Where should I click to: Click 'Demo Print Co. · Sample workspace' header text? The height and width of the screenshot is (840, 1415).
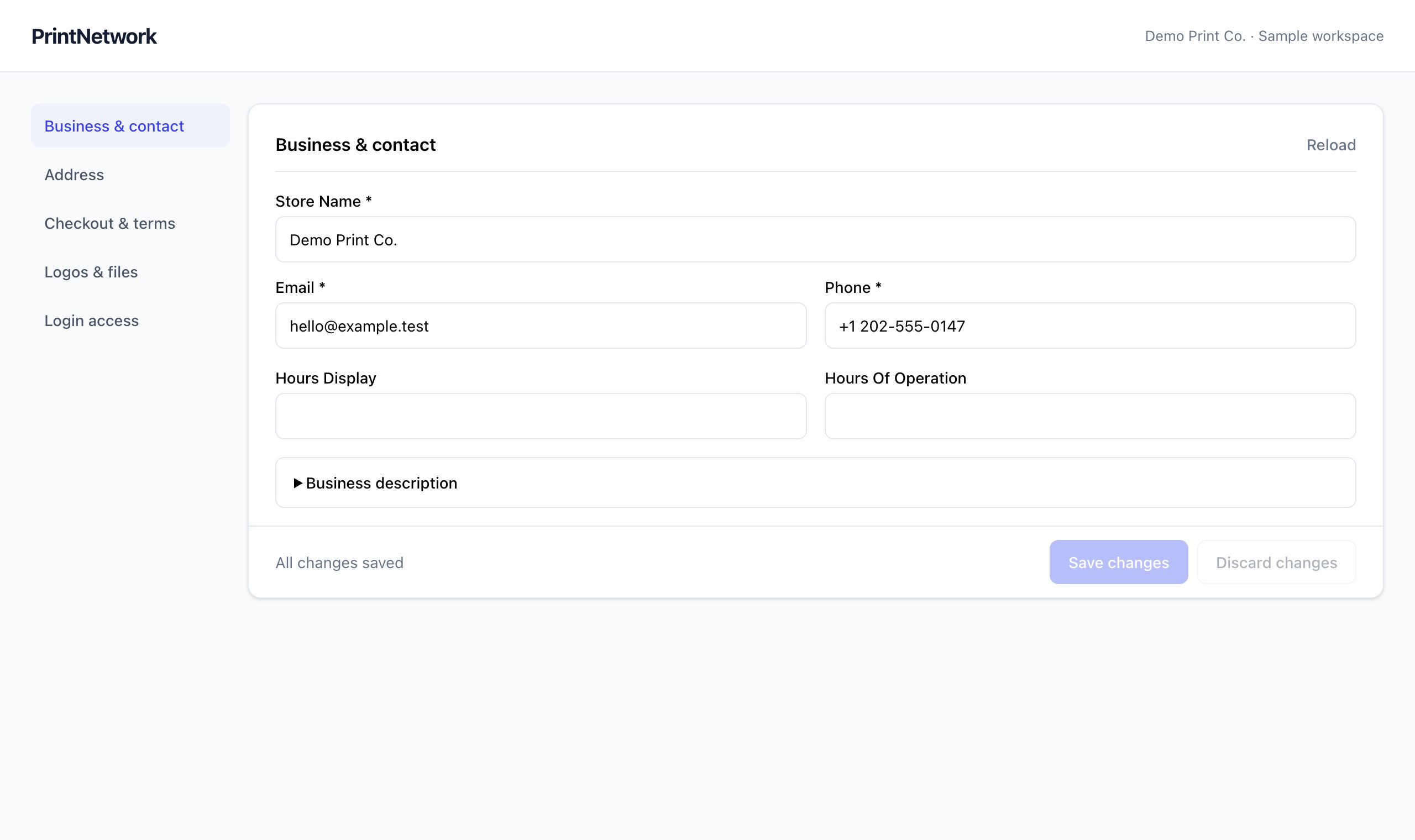pos(1264,36)
